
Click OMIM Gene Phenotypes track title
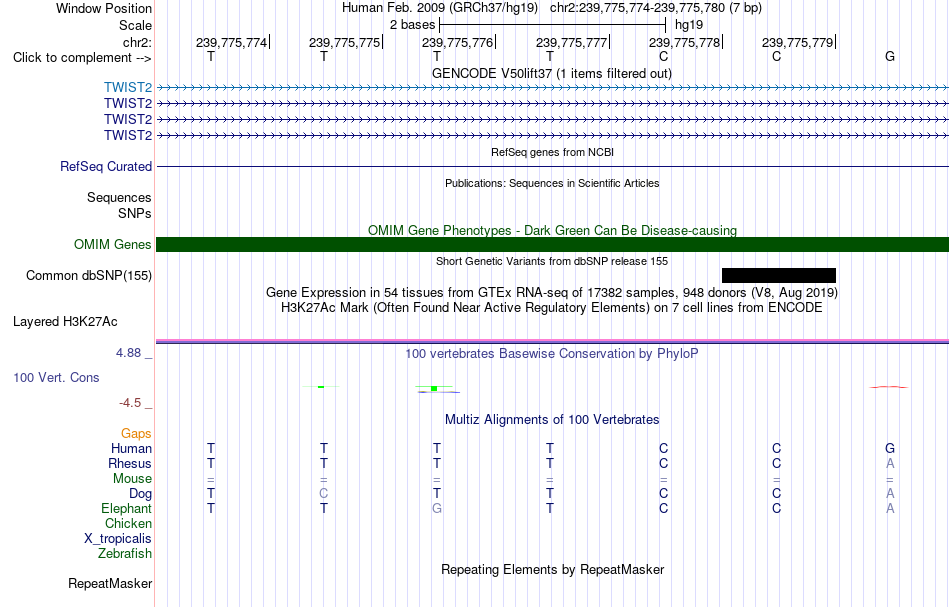pos(552,231)
